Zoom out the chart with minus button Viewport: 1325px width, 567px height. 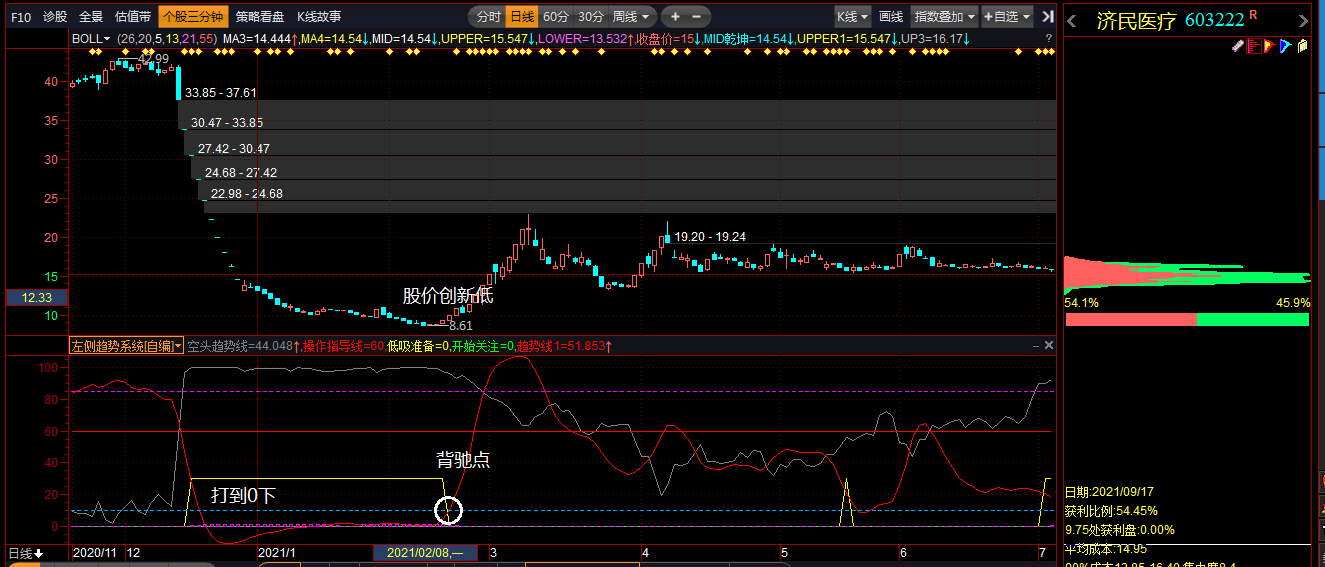pyautogui.click(x=697, y=17)
